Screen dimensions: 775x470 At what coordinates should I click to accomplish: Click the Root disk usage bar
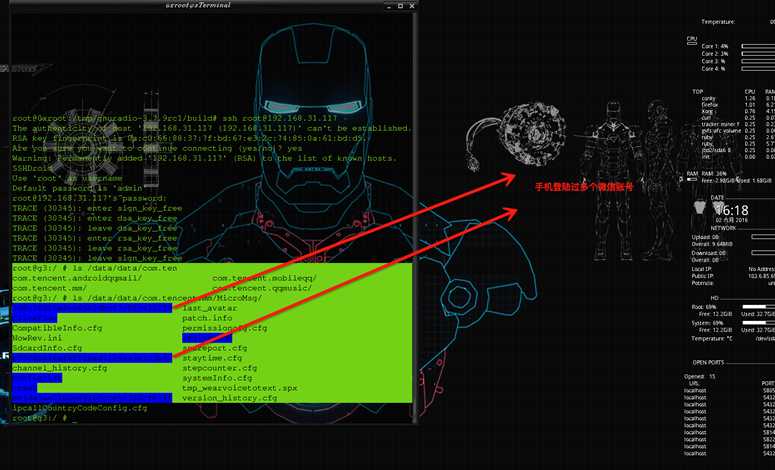[758, 307]
